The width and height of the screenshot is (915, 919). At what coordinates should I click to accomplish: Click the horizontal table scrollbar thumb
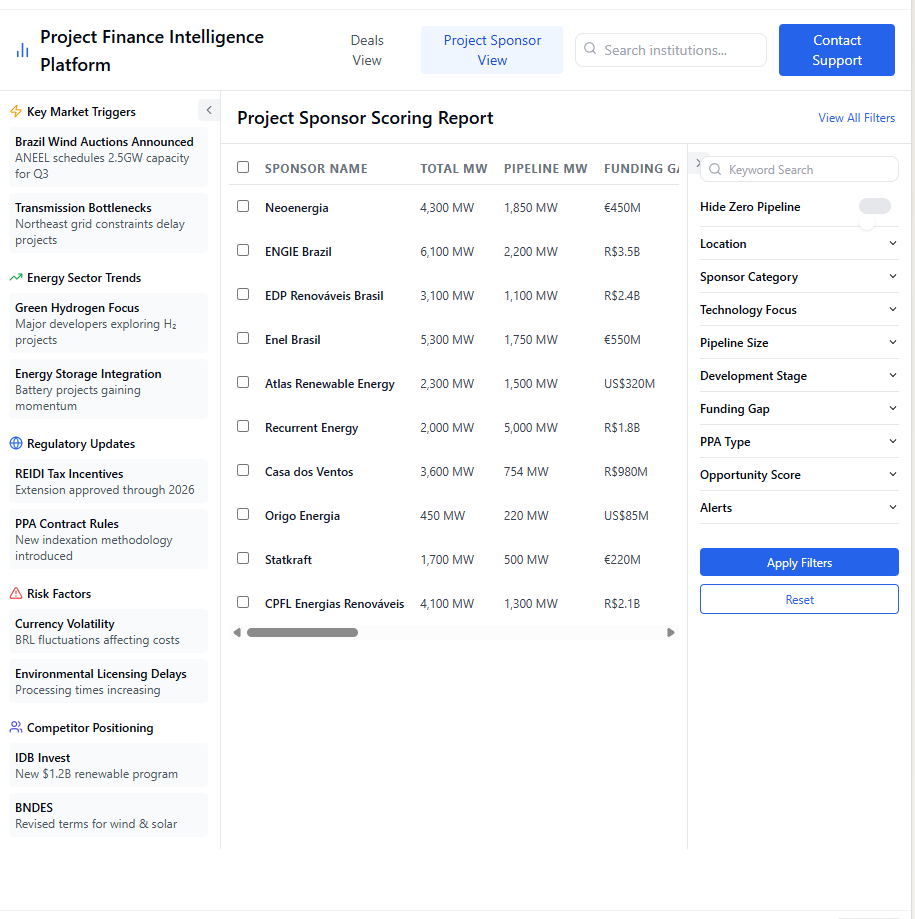click(x=302, y=632)
